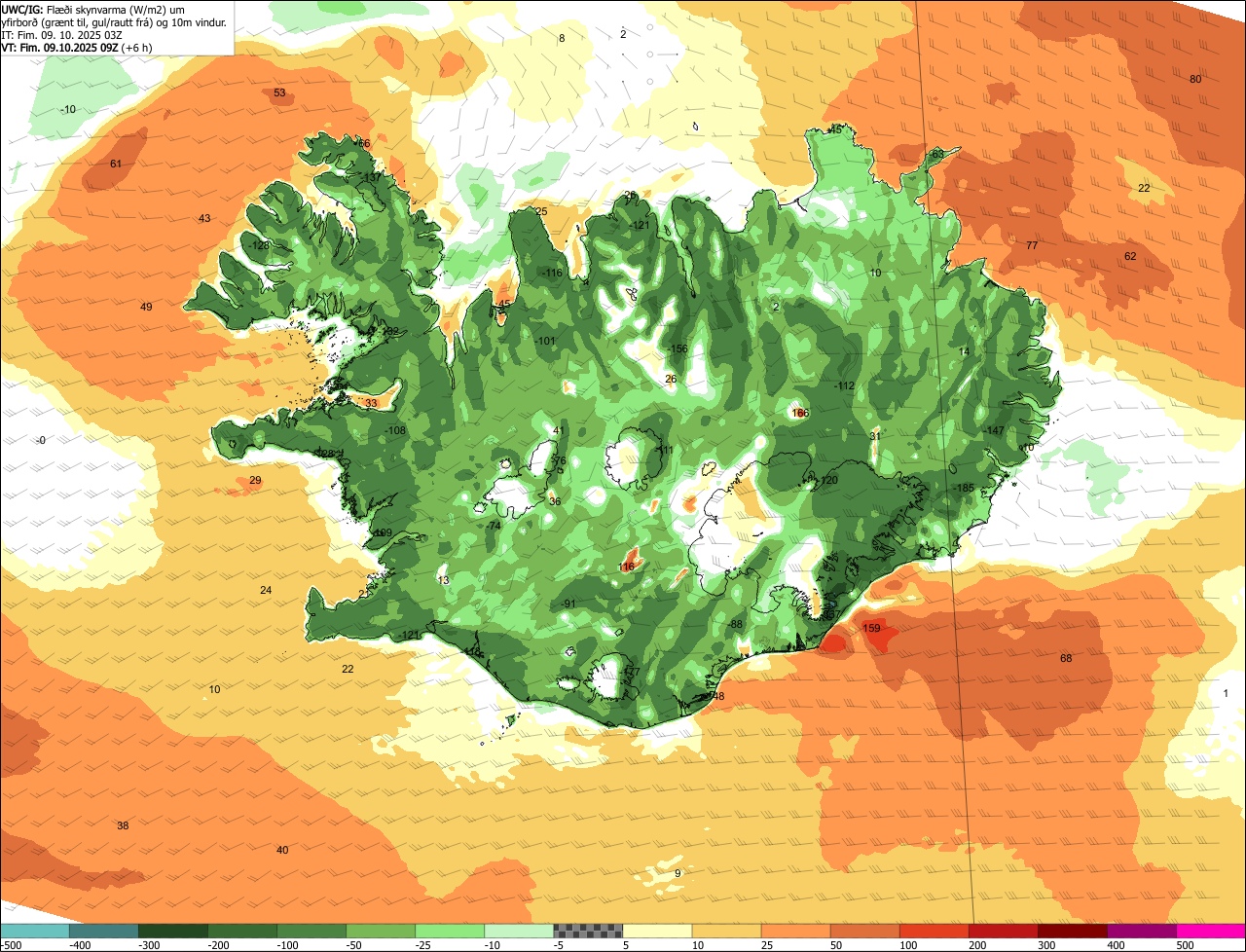The height and width of the screenshot is (952, 1246).
Task: Click the map value '-116'
Action: click(x=552, y=273)
